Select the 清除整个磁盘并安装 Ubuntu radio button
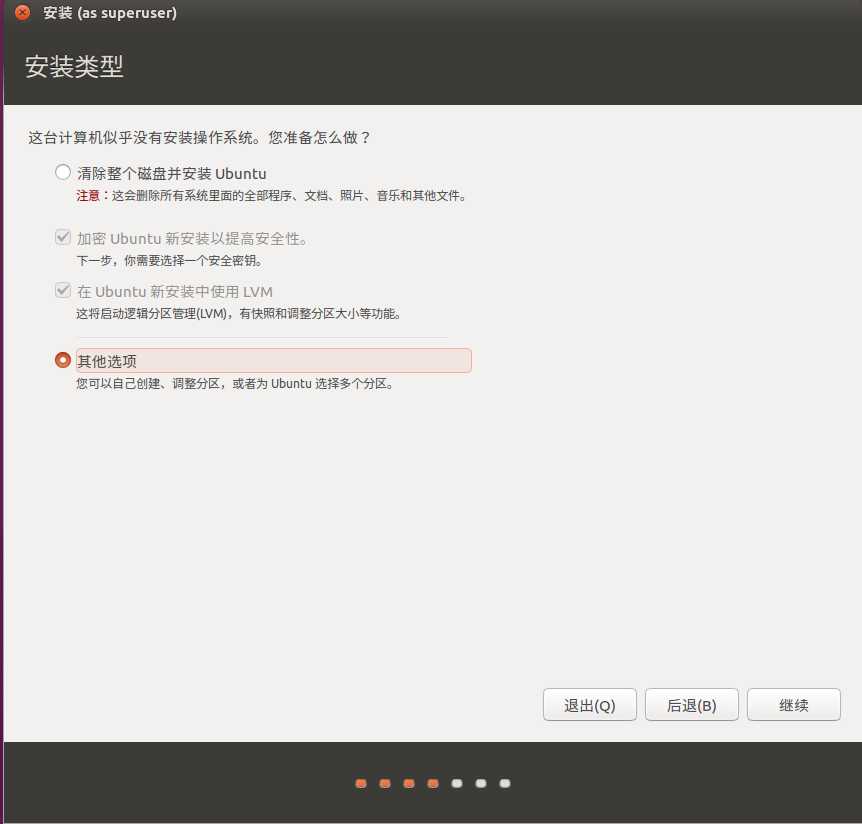 63,172
